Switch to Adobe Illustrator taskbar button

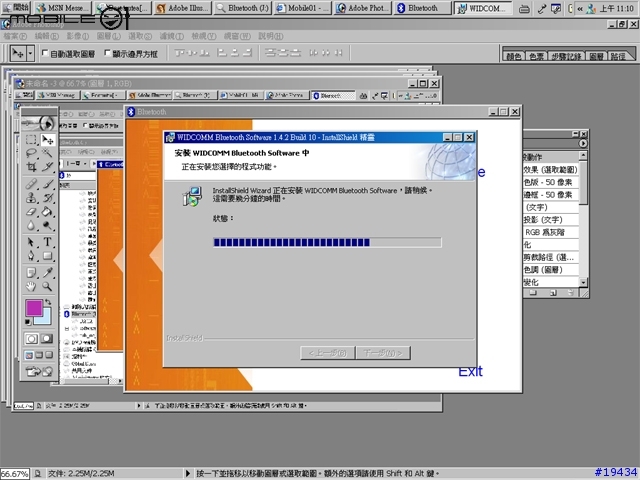[183, 8]
